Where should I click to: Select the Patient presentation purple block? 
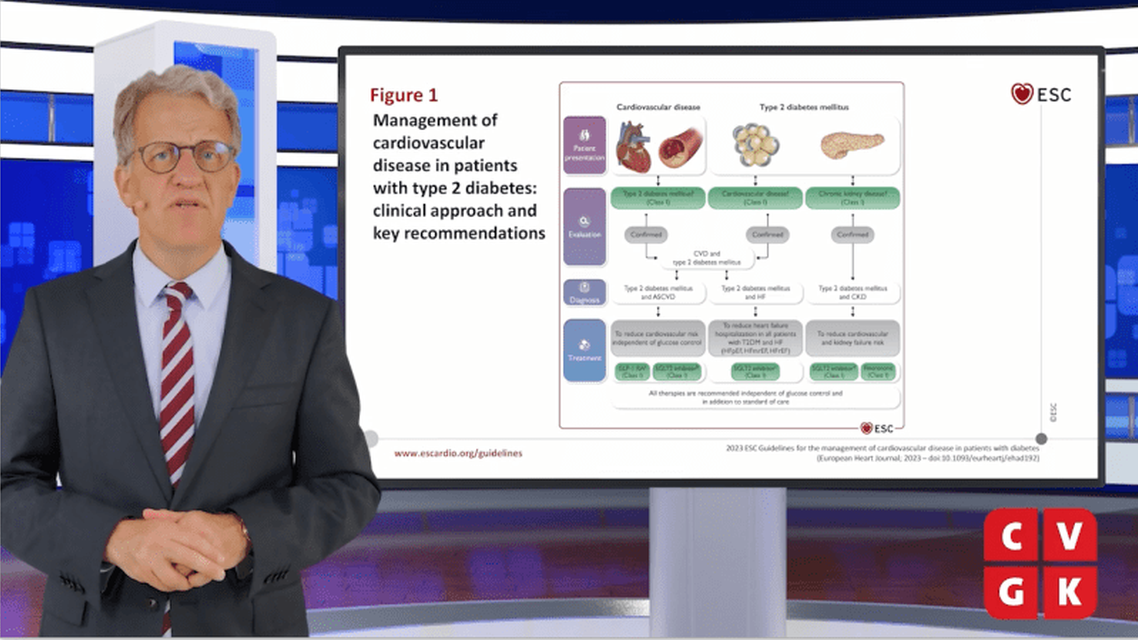584,145
